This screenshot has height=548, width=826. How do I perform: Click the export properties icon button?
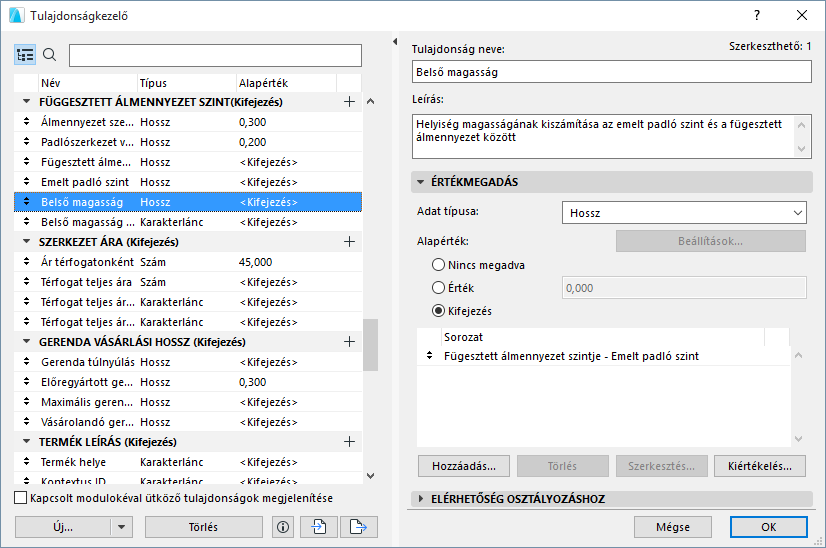[x=359, y=527]
